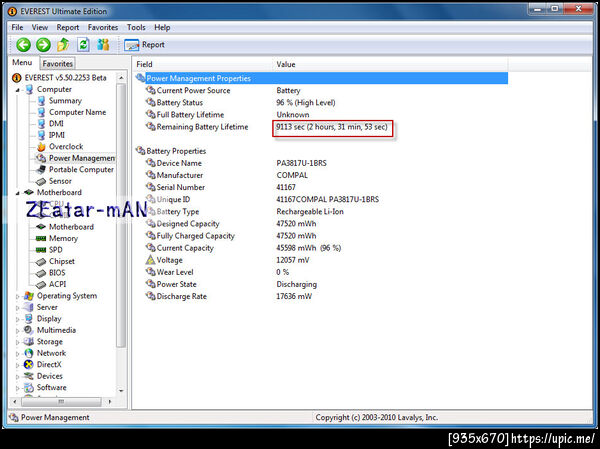Screen dimensions: 600x449
Task: Select the BIOS tree icon
Action: pyautogui.click(x=41, y=273)
